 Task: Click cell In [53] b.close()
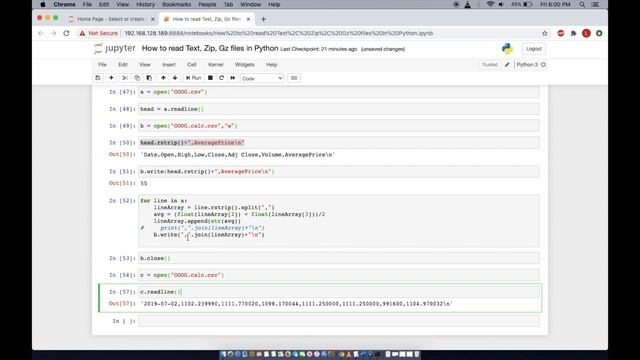(339, 258)
